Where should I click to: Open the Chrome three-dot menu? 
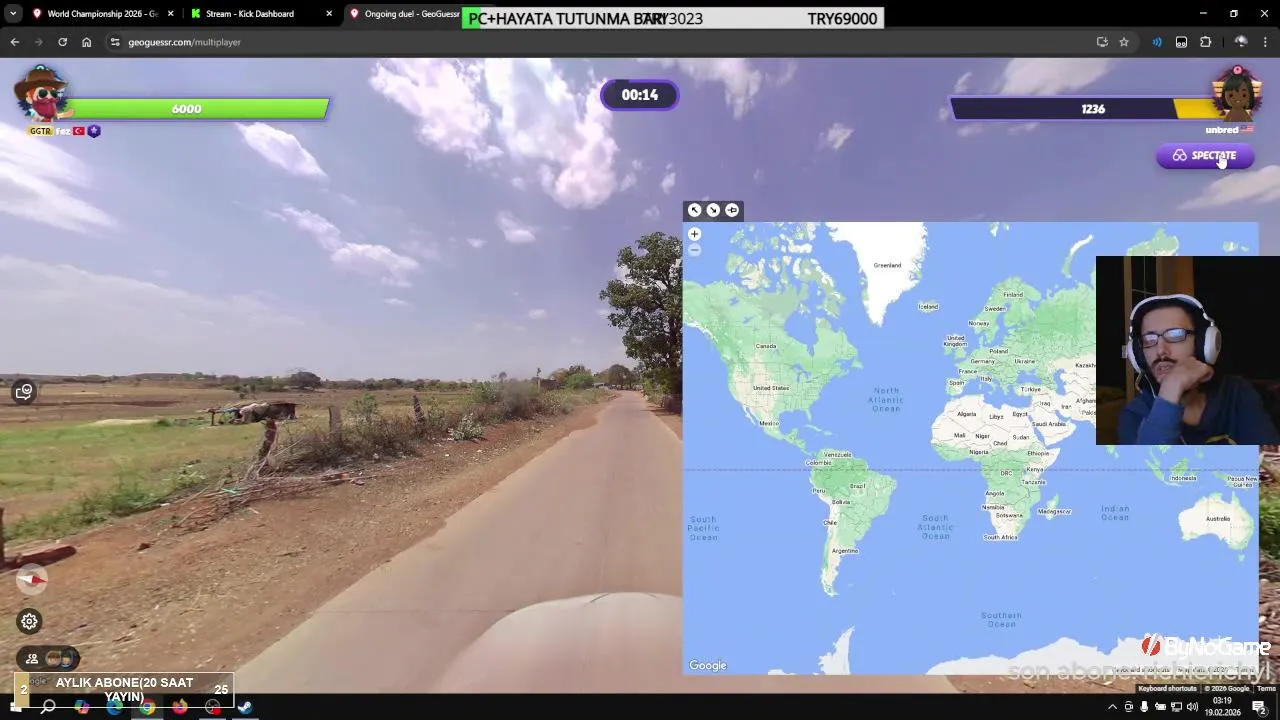[x=1266, y=42]
